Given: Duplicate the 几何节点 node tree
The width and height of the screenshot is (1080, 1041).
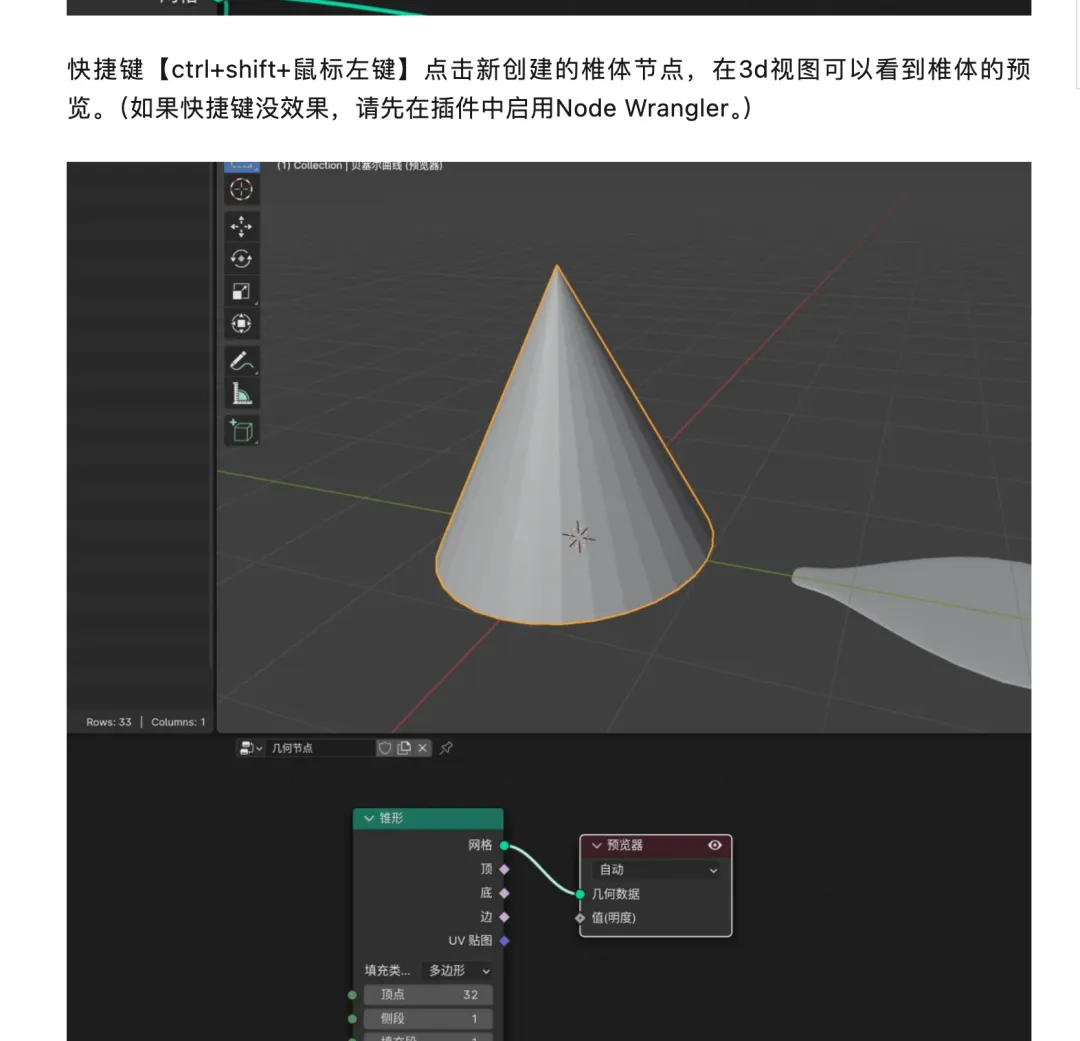Looking at the screenshot, I should click(404, 748).
